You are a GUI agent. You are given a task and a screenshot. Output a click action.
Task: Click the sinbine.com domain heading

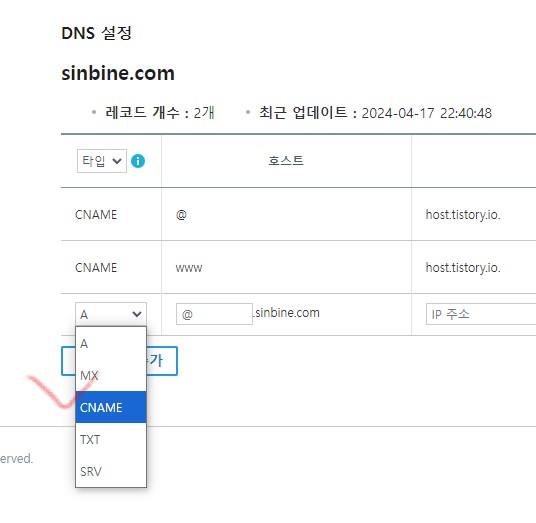pyautogui.click(x=118, y=73)
